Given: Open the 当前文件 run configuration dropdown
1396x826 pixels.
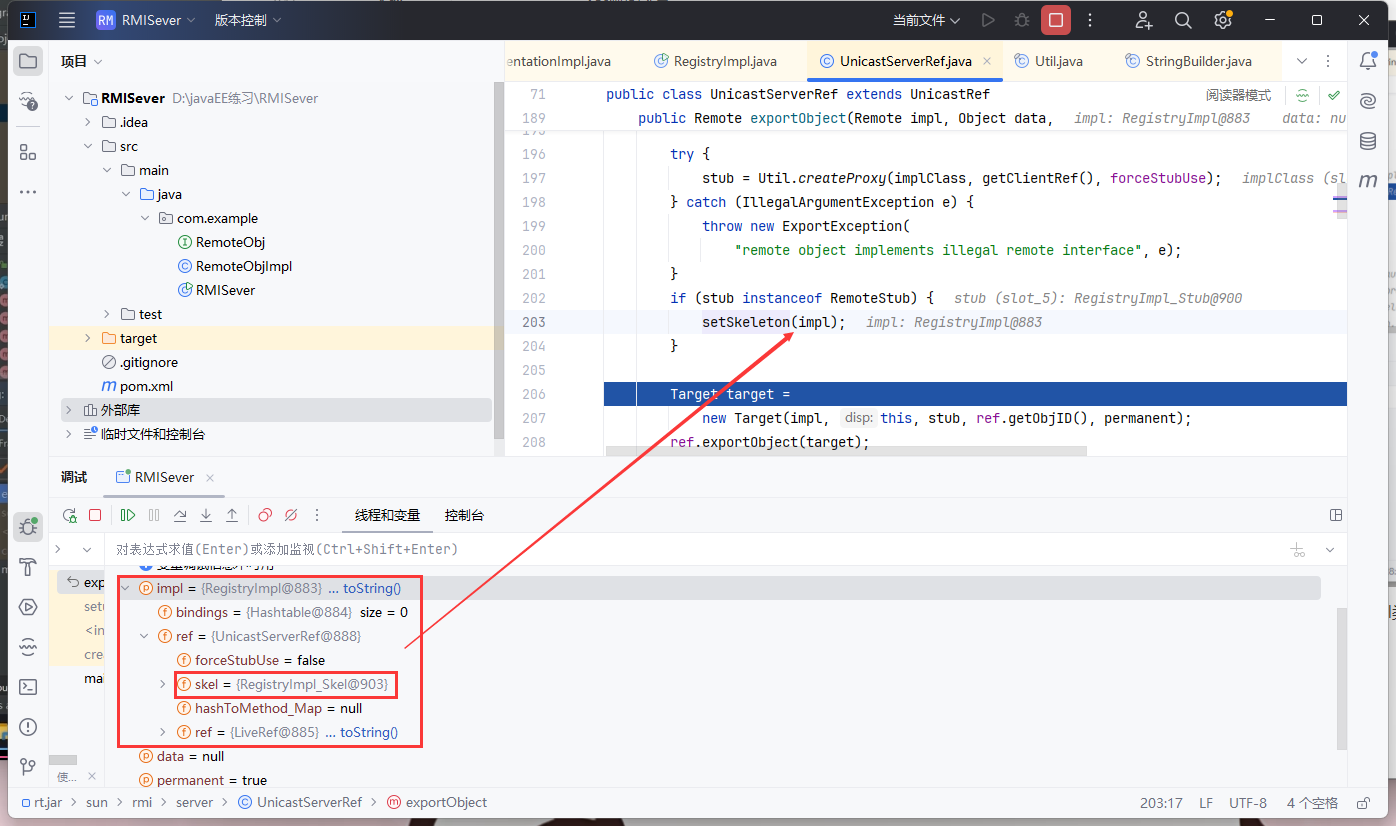Looking at the screenshot, I should click(x=926, y=20).
